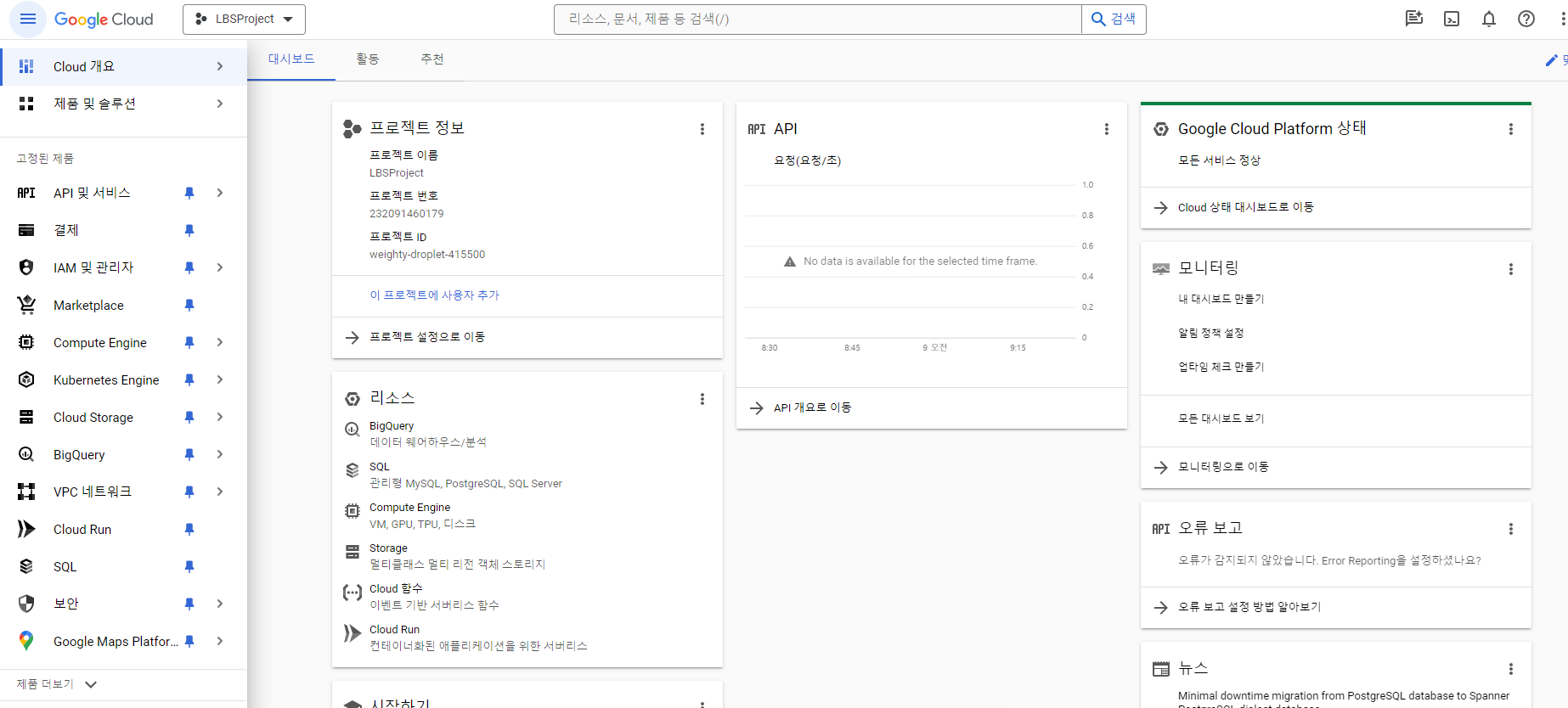Click 업타임 체크 만들기 in 모니터링
The width and height of the screenshot is (1568, 708).
click(1221, 367)
